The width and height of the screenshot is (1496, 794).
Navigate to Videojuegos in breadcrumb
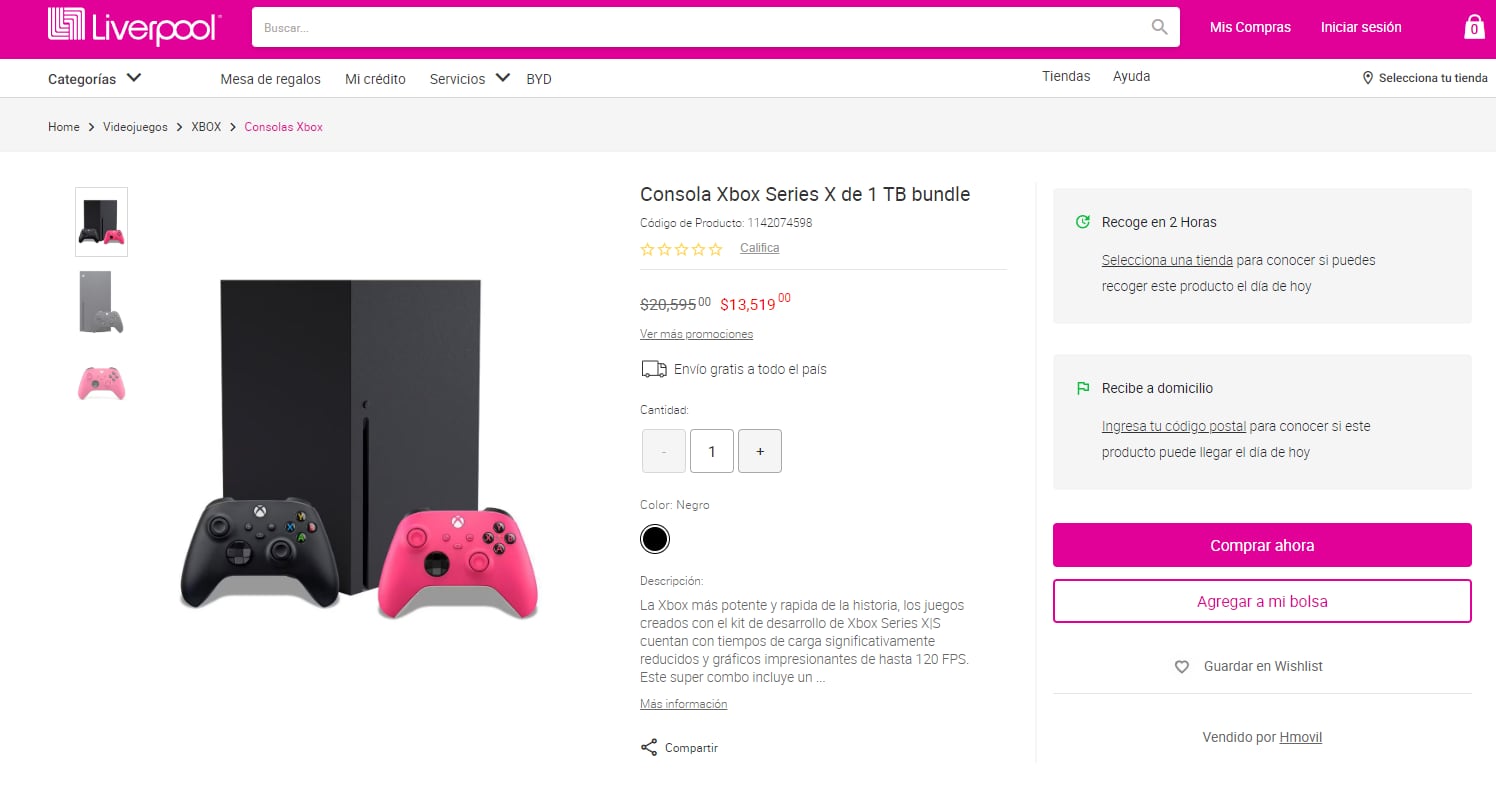[135, 127]
